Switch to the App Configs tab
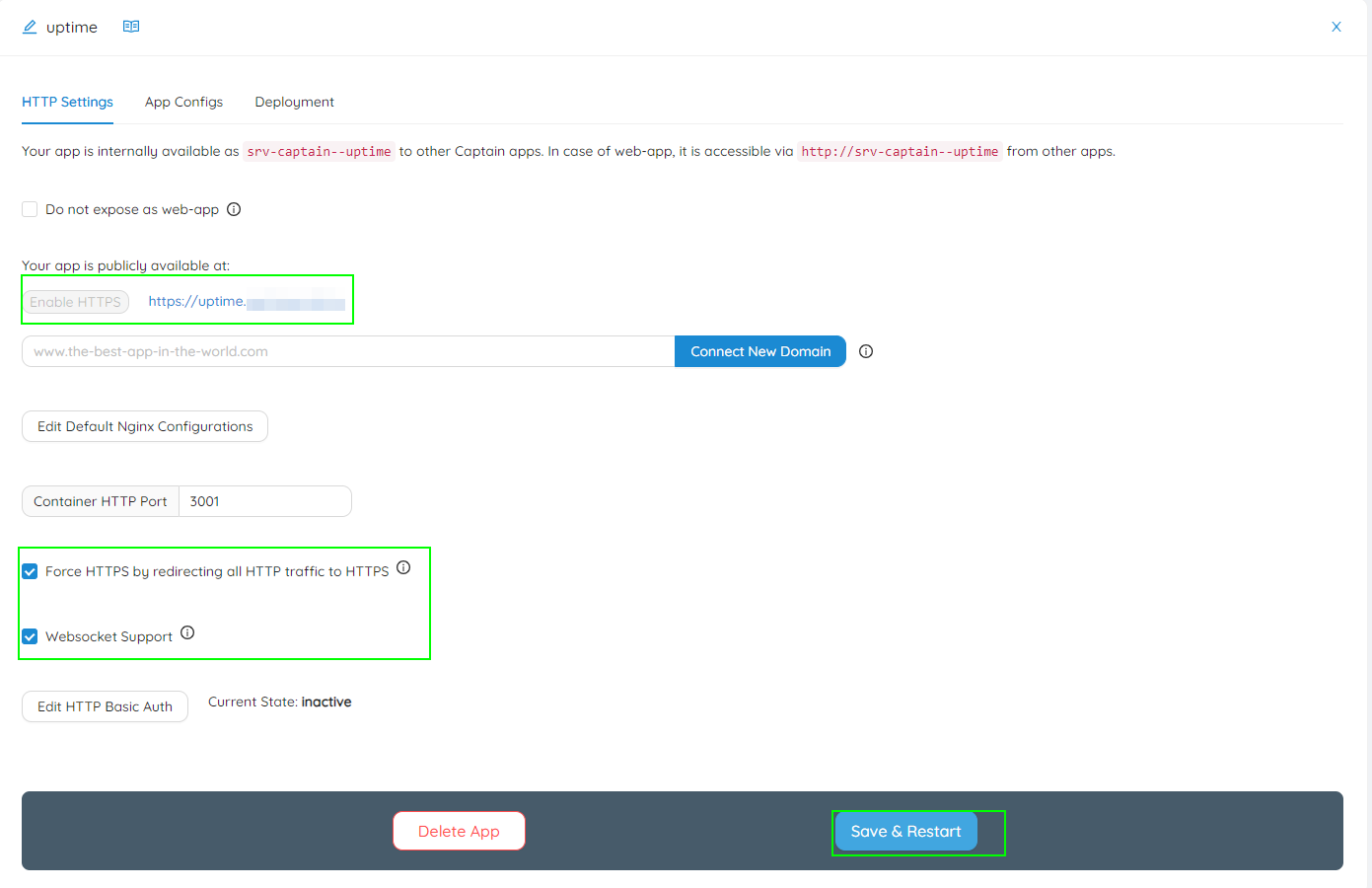This screenshot has height=888, width=1372. coord(183,102)
